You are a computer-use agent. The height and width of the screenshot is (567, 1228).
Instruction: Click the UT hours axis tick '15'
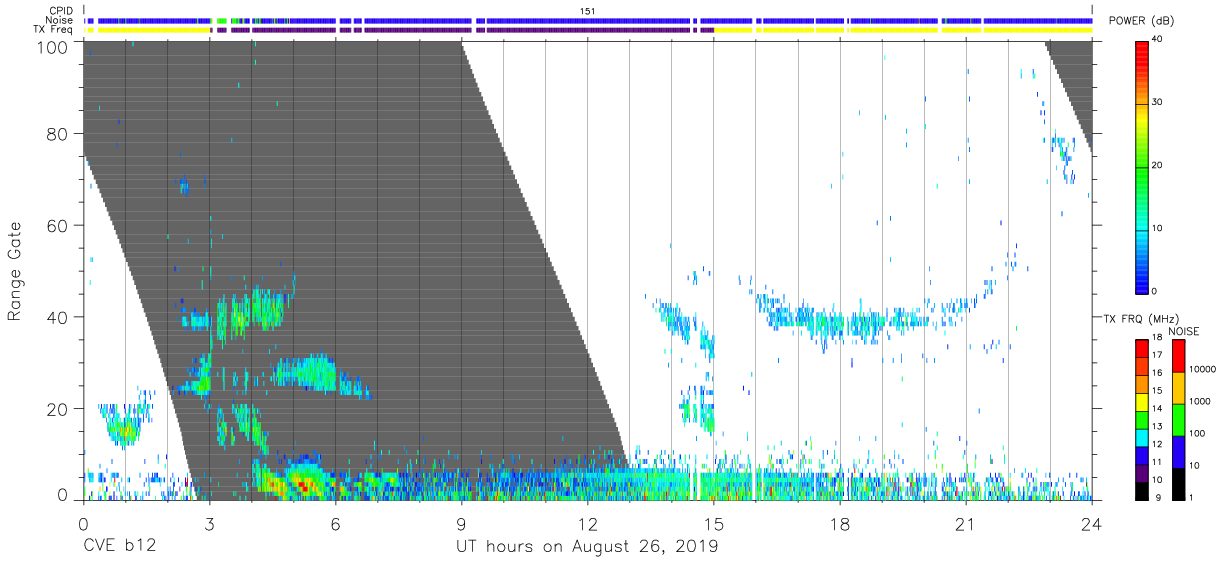(x=714, y=524)
